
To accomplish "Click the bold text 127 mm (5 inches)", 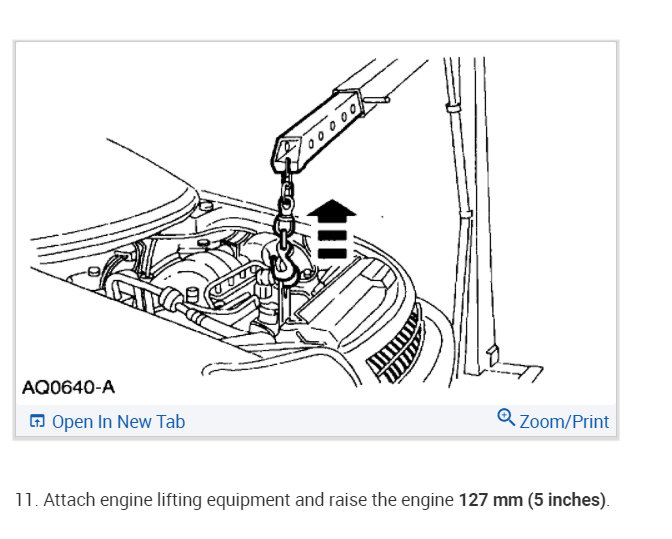I will pyautogui.click(x=533, y=500).
